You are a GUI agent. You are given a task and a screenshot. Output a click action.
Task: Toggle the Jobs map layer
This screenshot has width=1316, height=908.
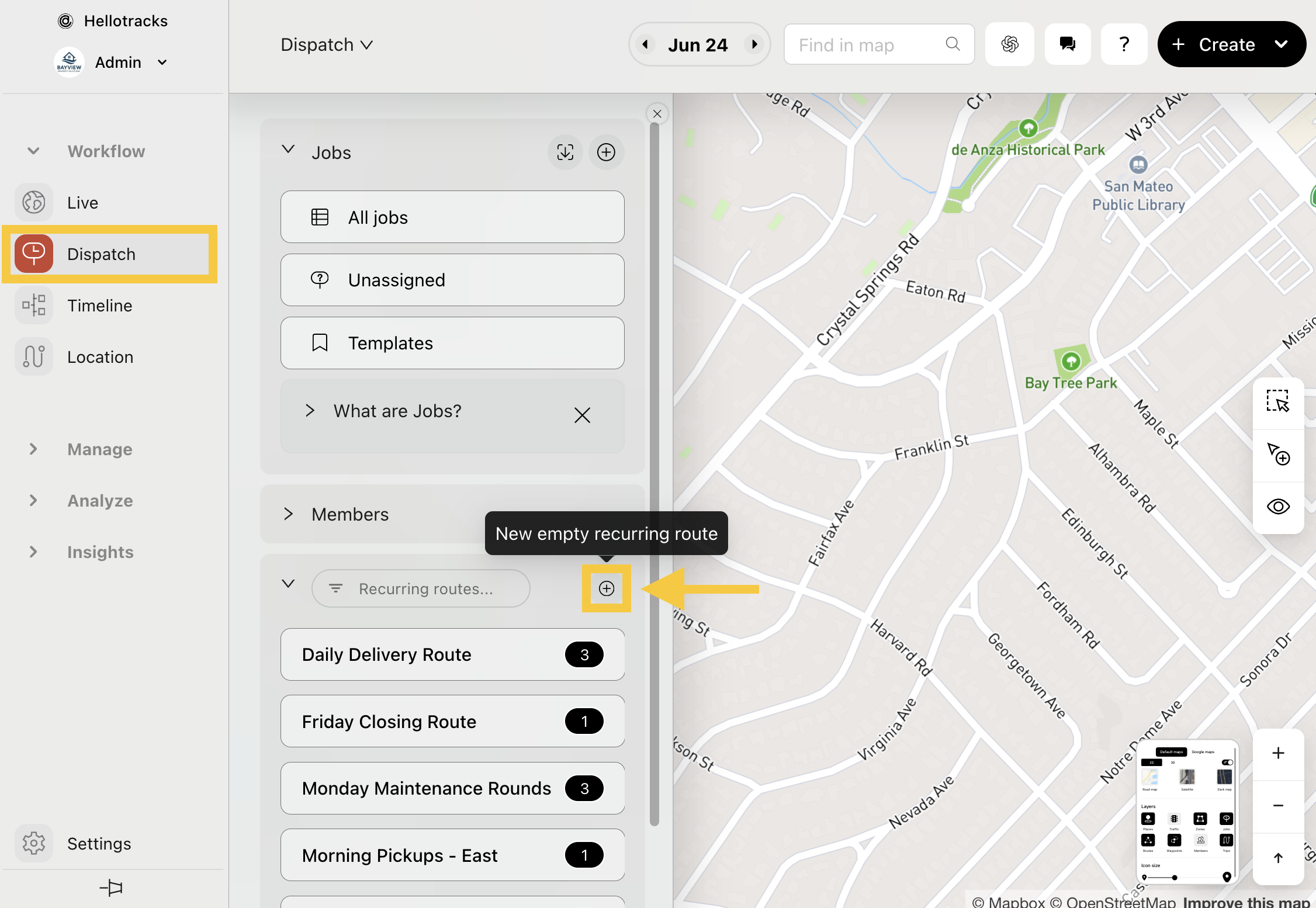coord(1226,819)
